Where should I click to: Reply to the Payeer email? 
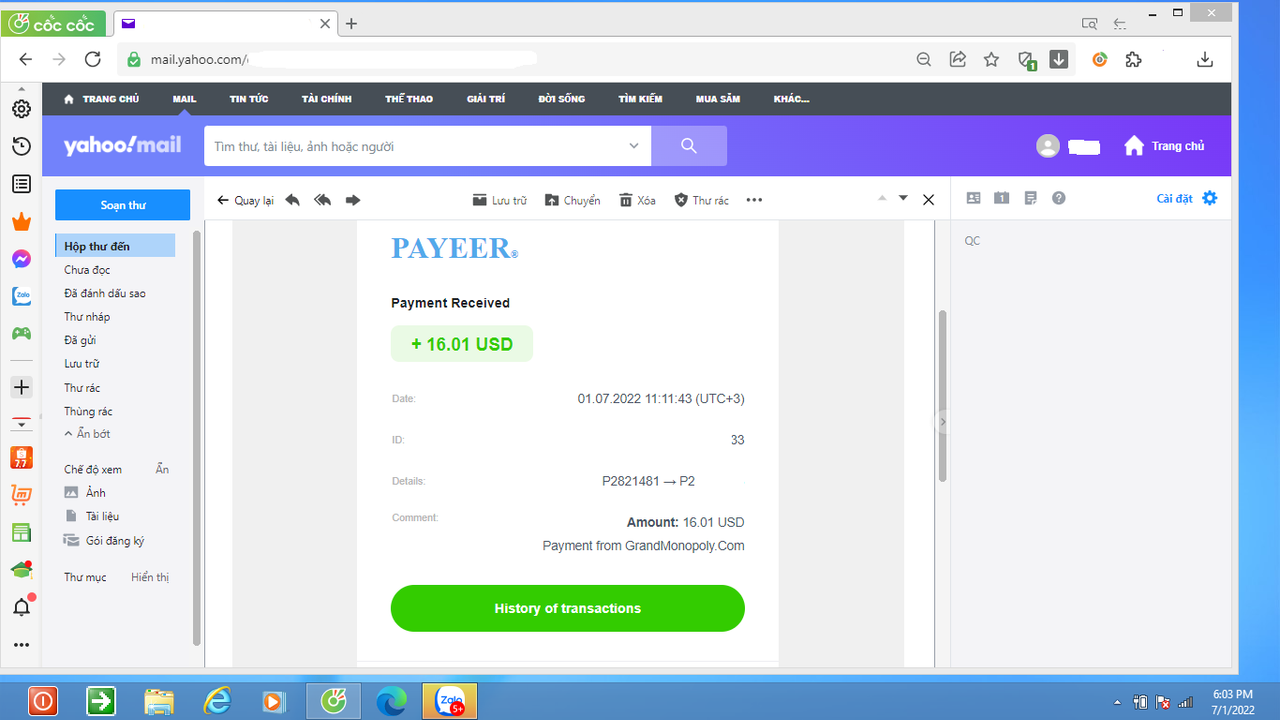tap(292, 200)
